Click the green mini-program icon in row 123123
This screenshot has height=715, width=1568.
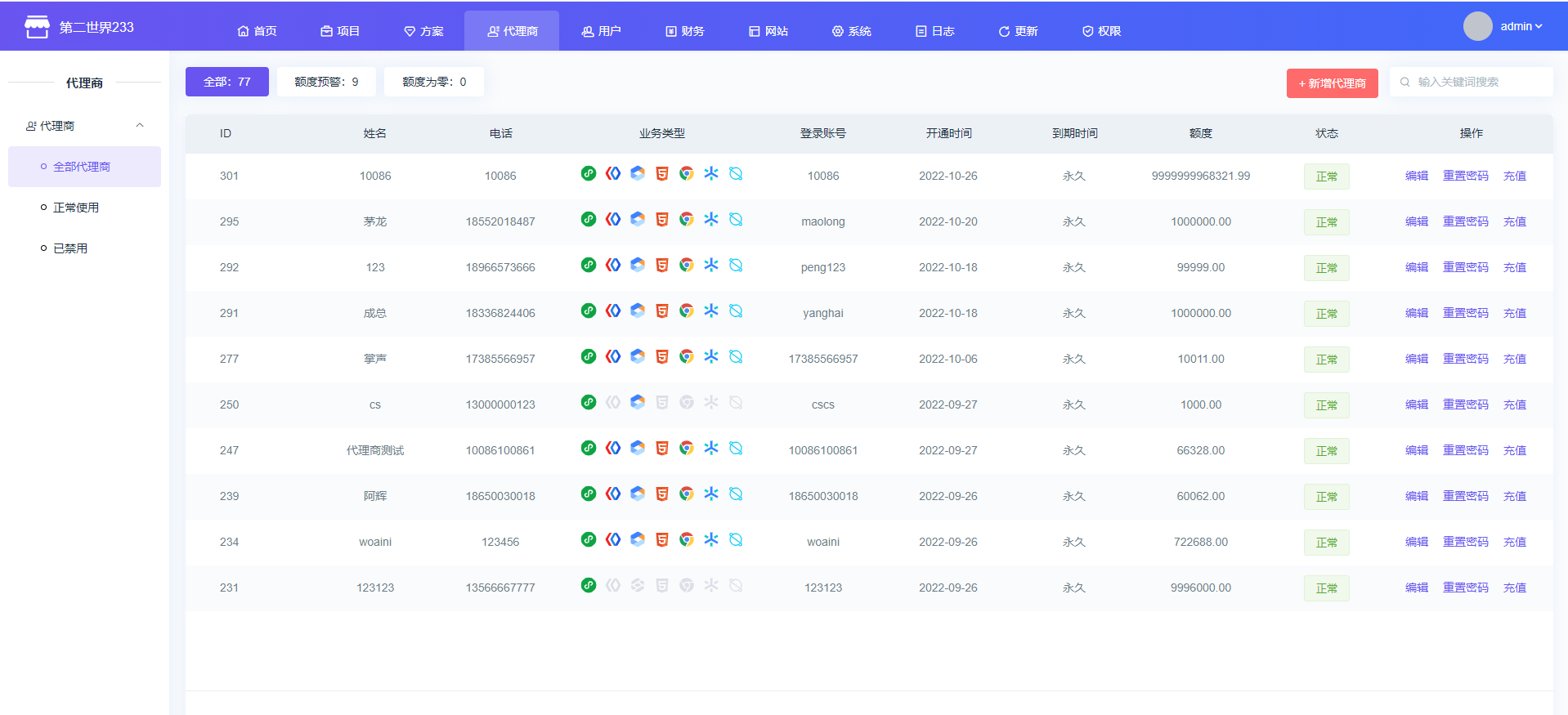pyautogui.click(x=589, y=585)
